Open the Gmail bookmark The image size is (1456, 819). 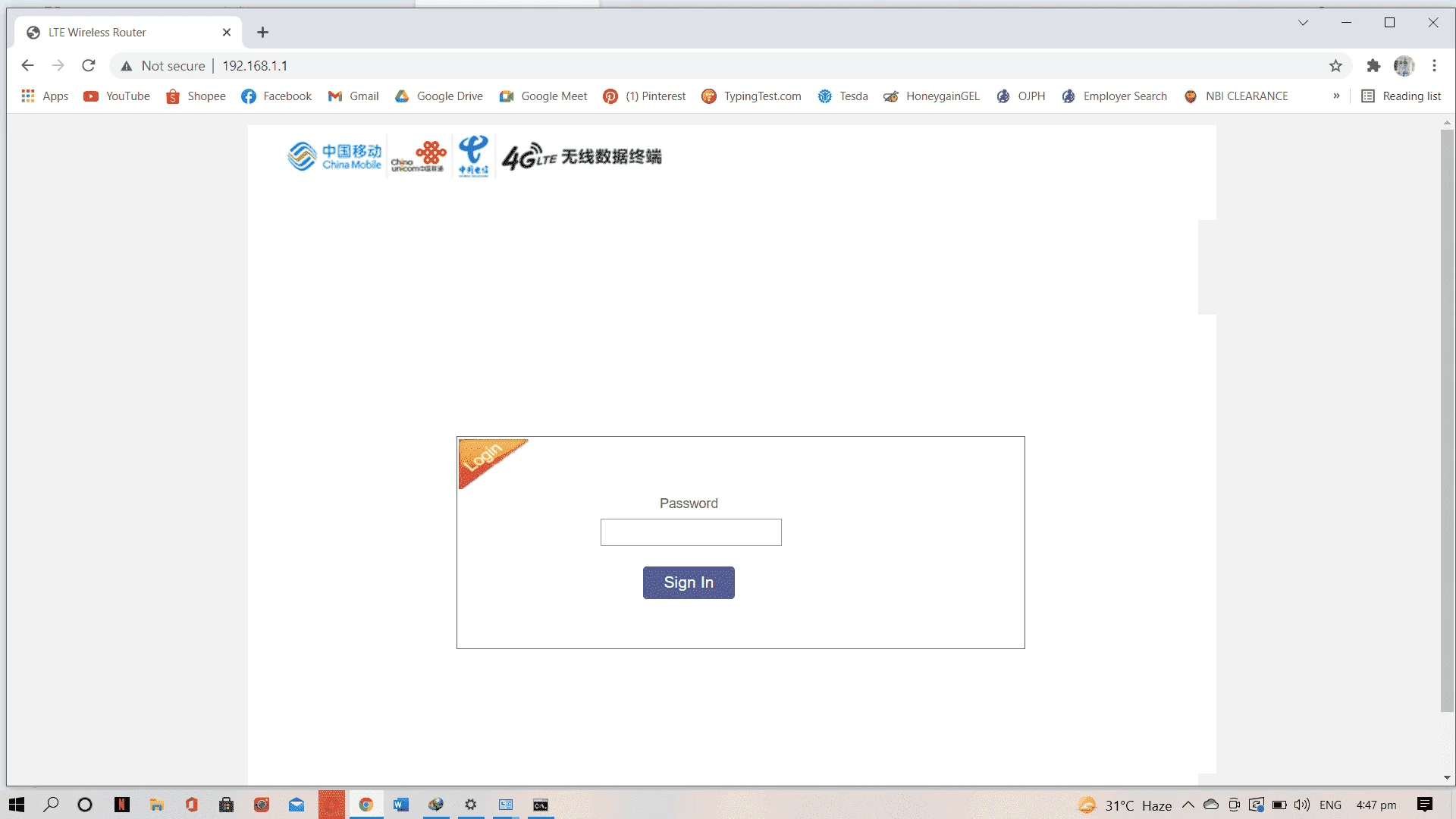click(x=353, y=96)
